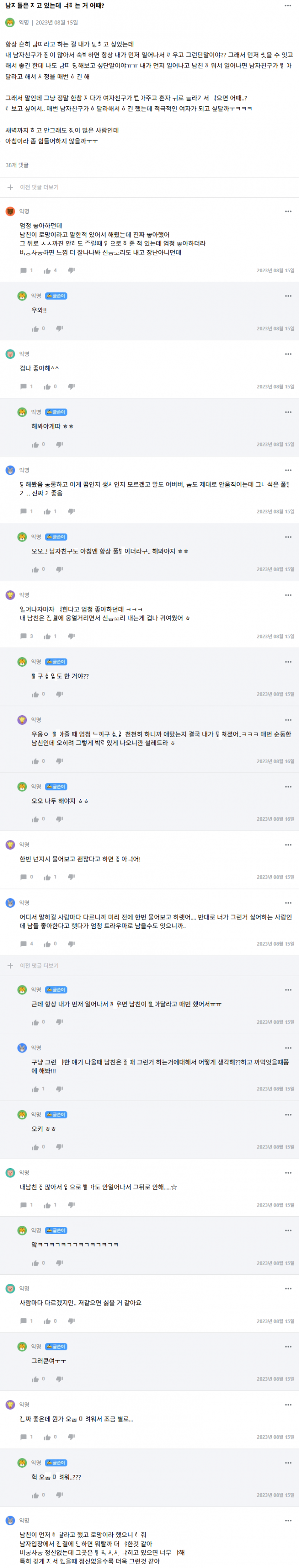
Task: Thumbs-up the '그러쿤여ㅜㅜ' reply
Action: [x=35, y=1379]
